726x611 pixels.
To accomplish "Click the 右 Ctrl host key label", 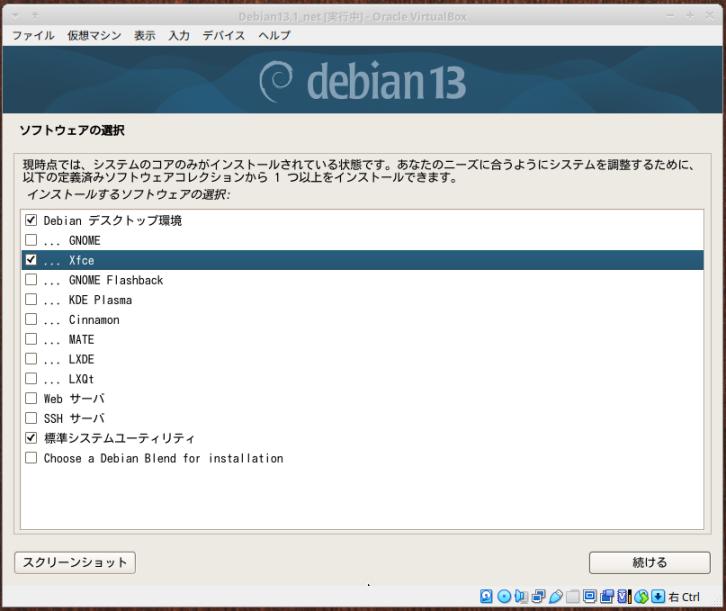I will (x=684, y=597).
